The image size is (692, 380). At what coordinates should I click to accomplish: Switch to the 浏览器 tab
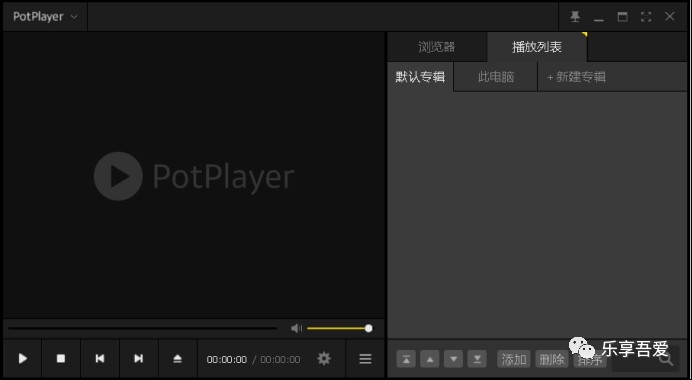pos(437,47)
